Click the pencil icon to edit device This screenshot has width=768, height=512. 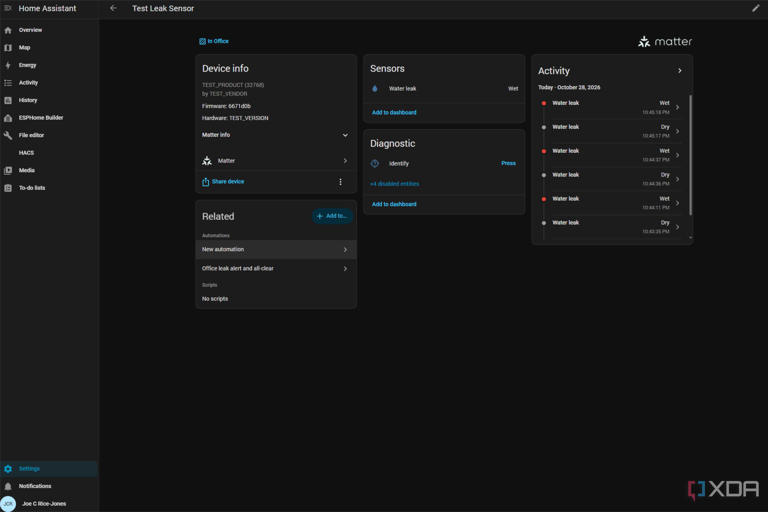(755, 8)
